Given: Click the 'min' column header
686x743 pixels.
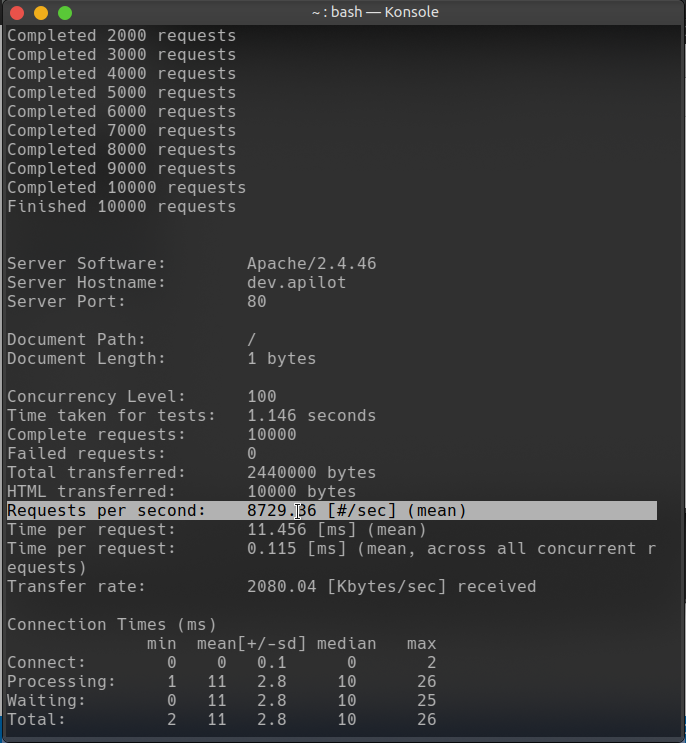Looking at the screenshot, I should tap(161, 643).
